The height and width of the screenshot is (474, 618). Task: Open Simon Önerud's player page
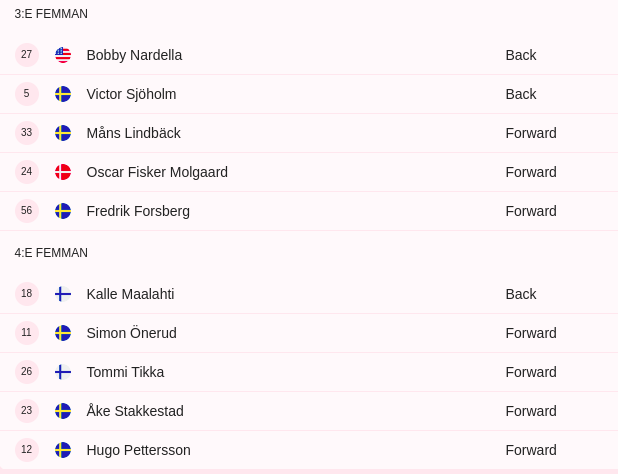click(132, 333)
